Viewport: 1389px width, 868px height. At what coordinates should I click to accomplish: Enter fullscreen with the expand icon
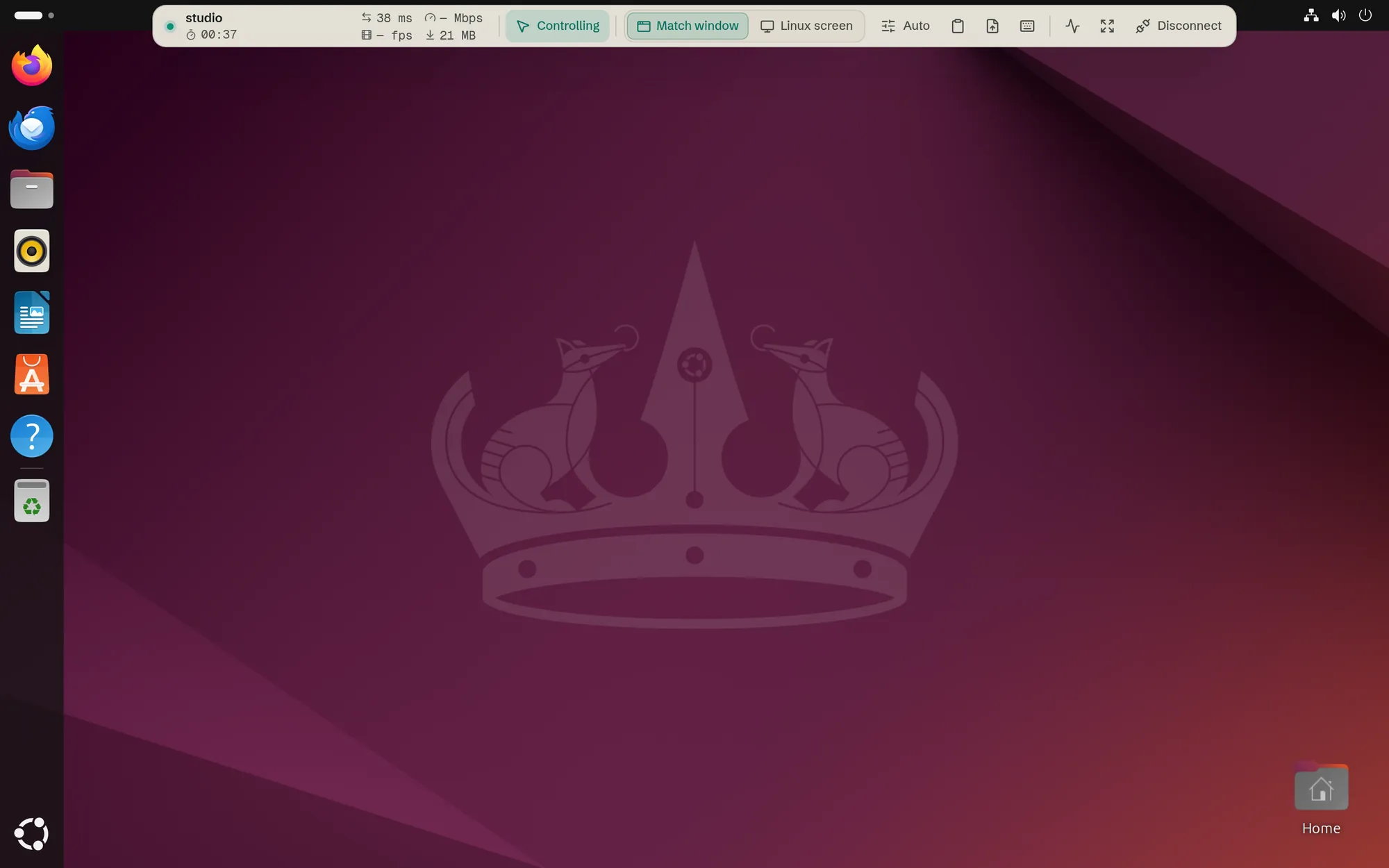[1108, 26]
